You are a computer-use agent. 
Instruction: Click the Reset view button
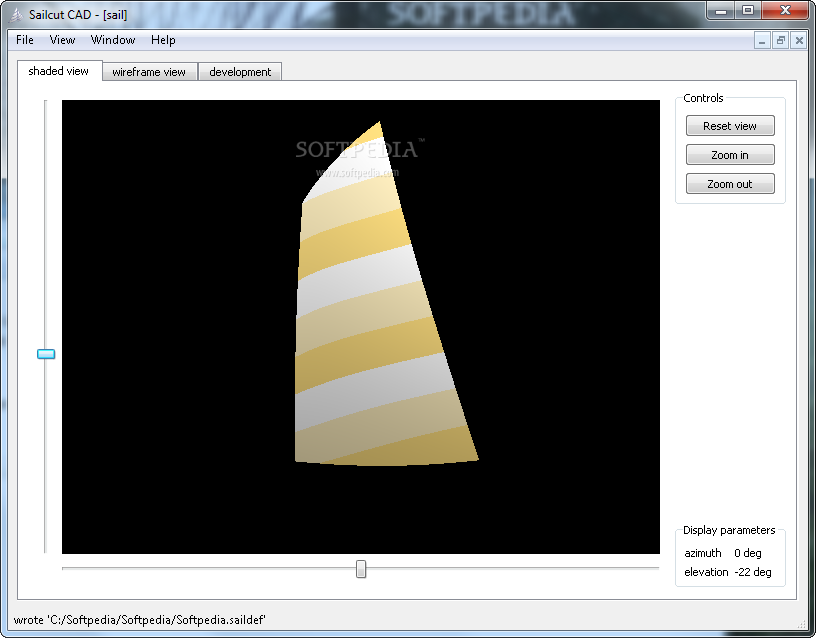click(x=730, y=126)
